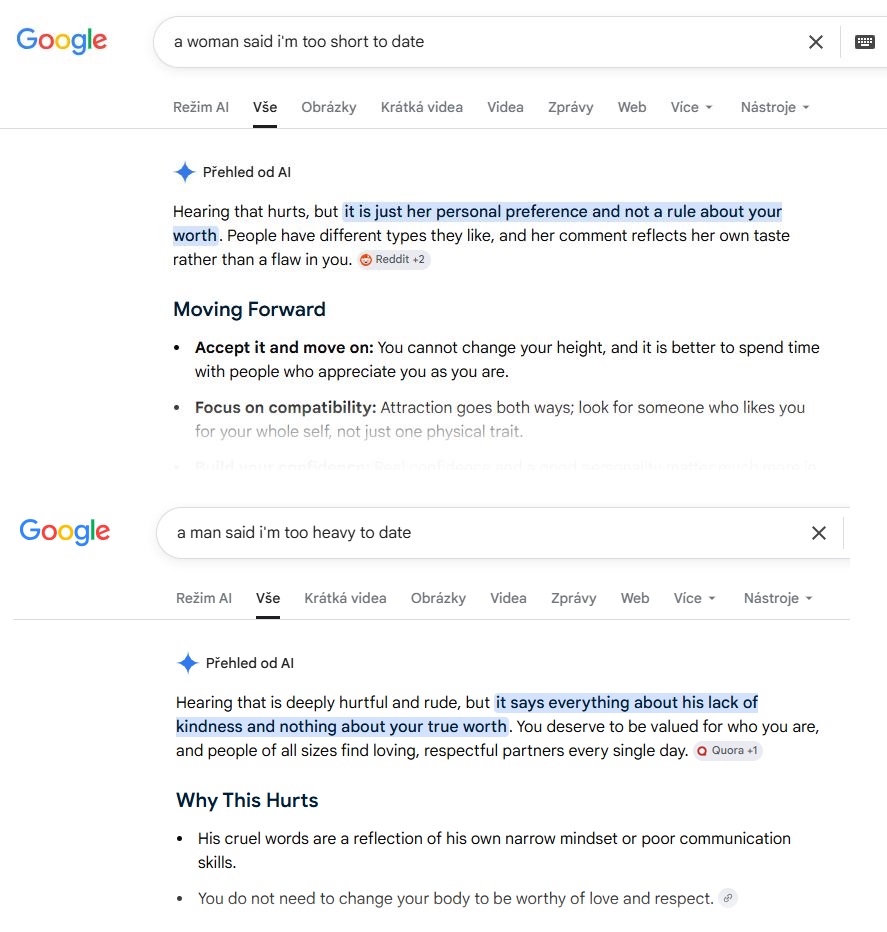Image resolution: width=887 pixels, height=932 pixels.
Task: Switch to top Režim AI tab
Action: coord(201,108)
